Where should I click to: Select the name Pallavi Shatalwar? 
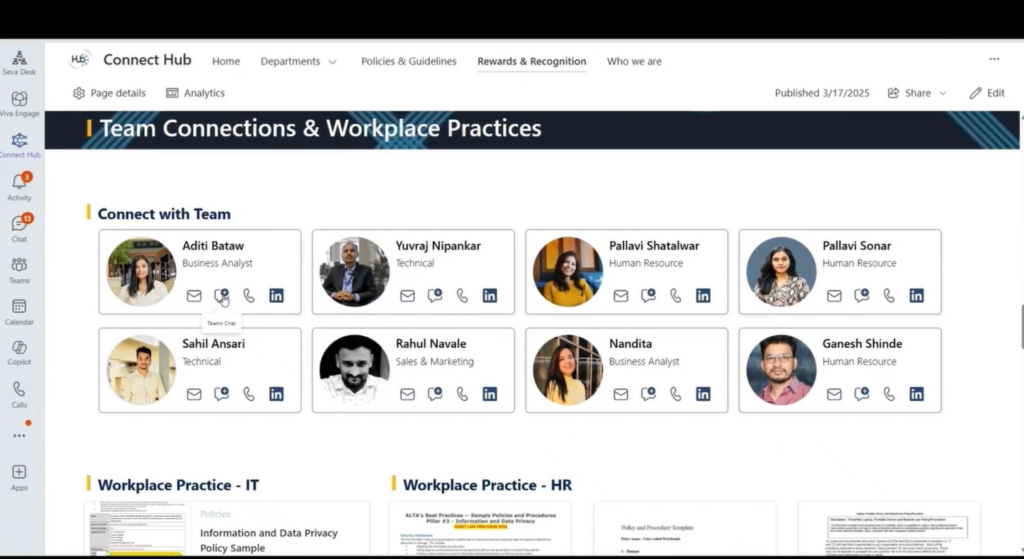654,246
